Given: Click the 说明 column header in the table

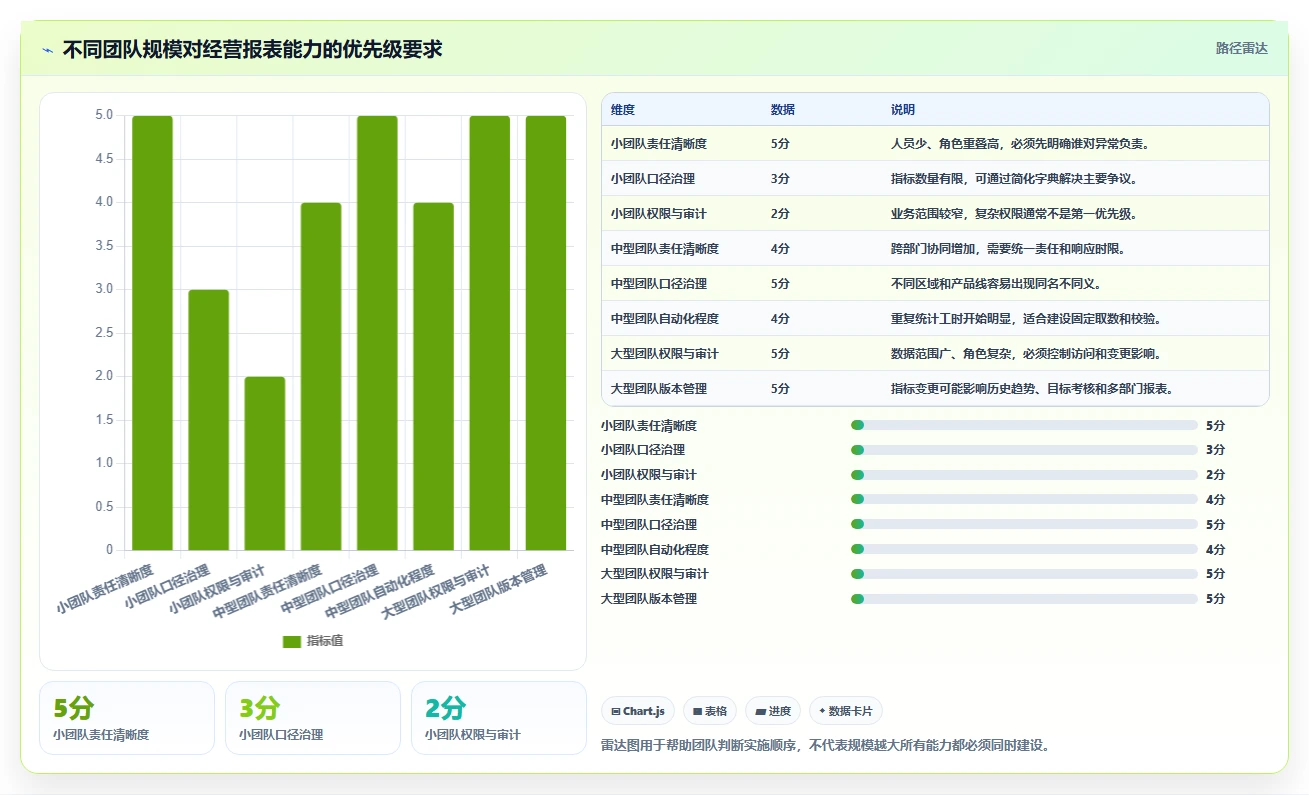Looking at the screenshot, I should [x=903, y=110].
